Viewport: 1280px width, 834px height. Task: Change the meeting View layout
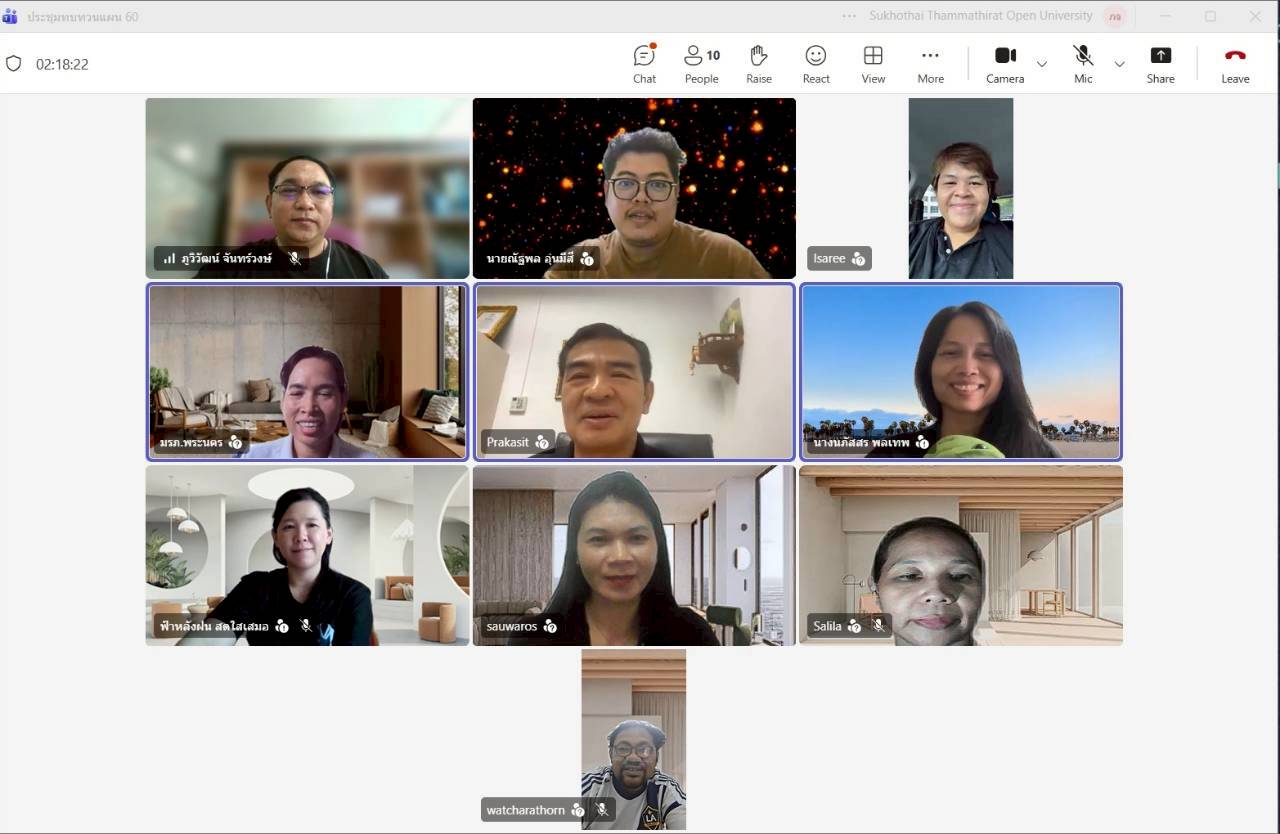click(873, 64)
